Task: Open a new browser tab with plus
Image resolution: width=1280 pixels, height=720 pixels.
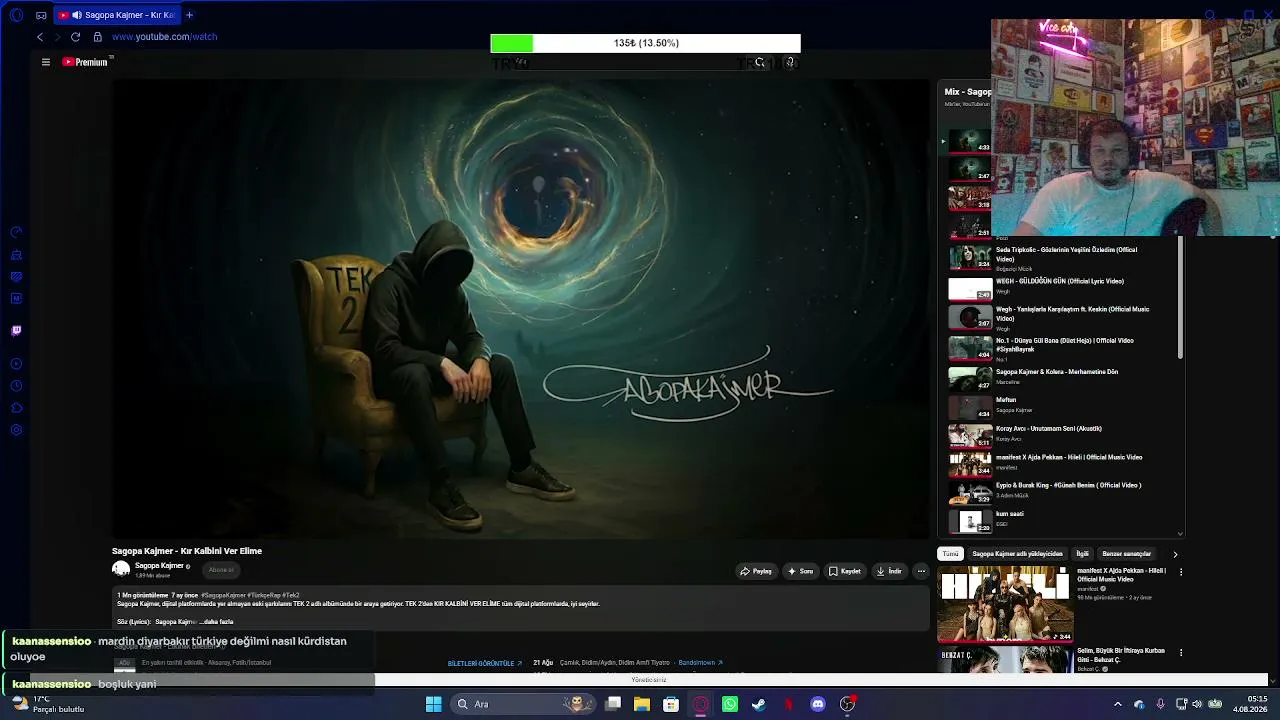Action: 189,15
